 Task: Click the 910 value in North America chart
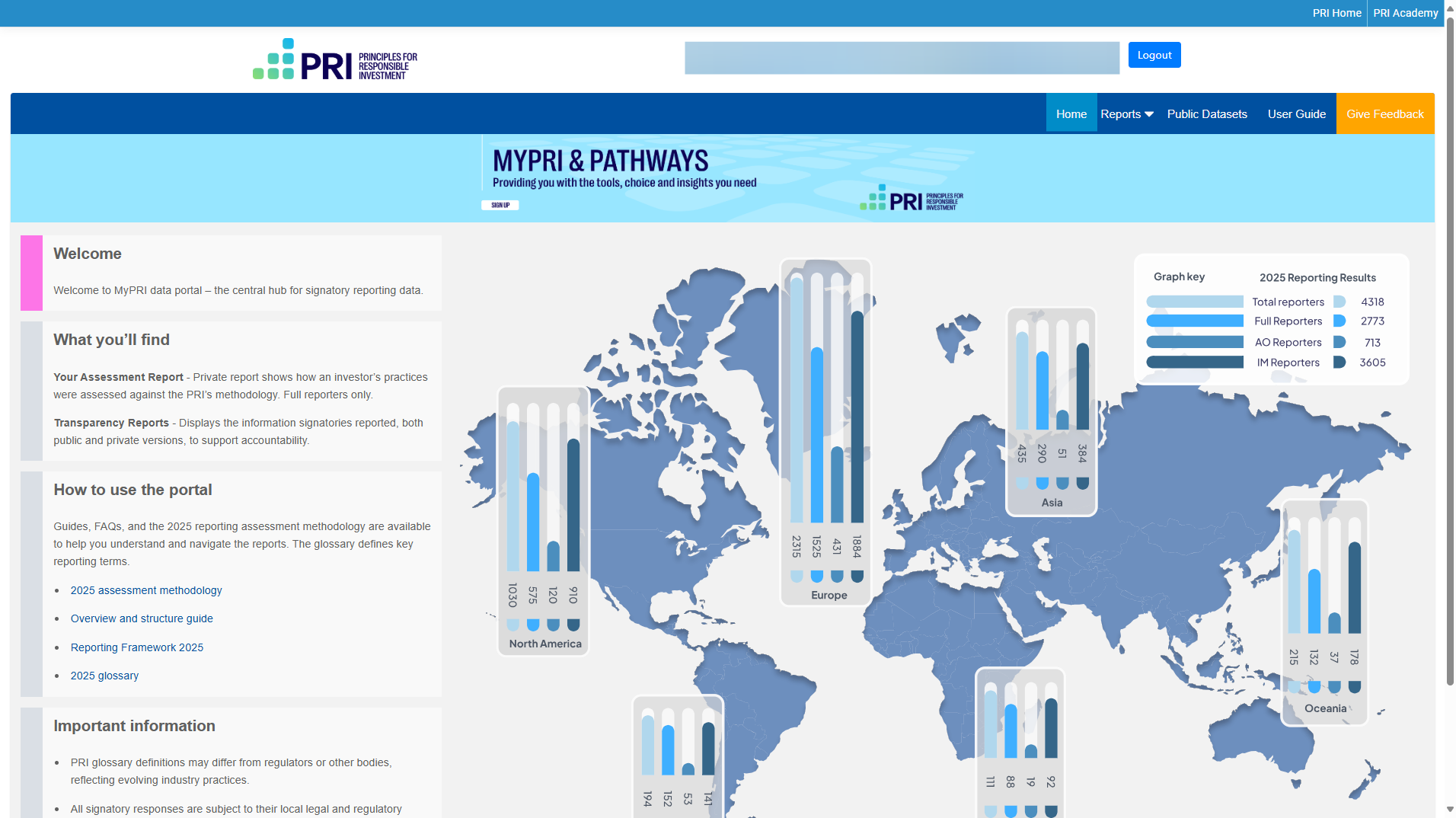[x=573, y=596]
